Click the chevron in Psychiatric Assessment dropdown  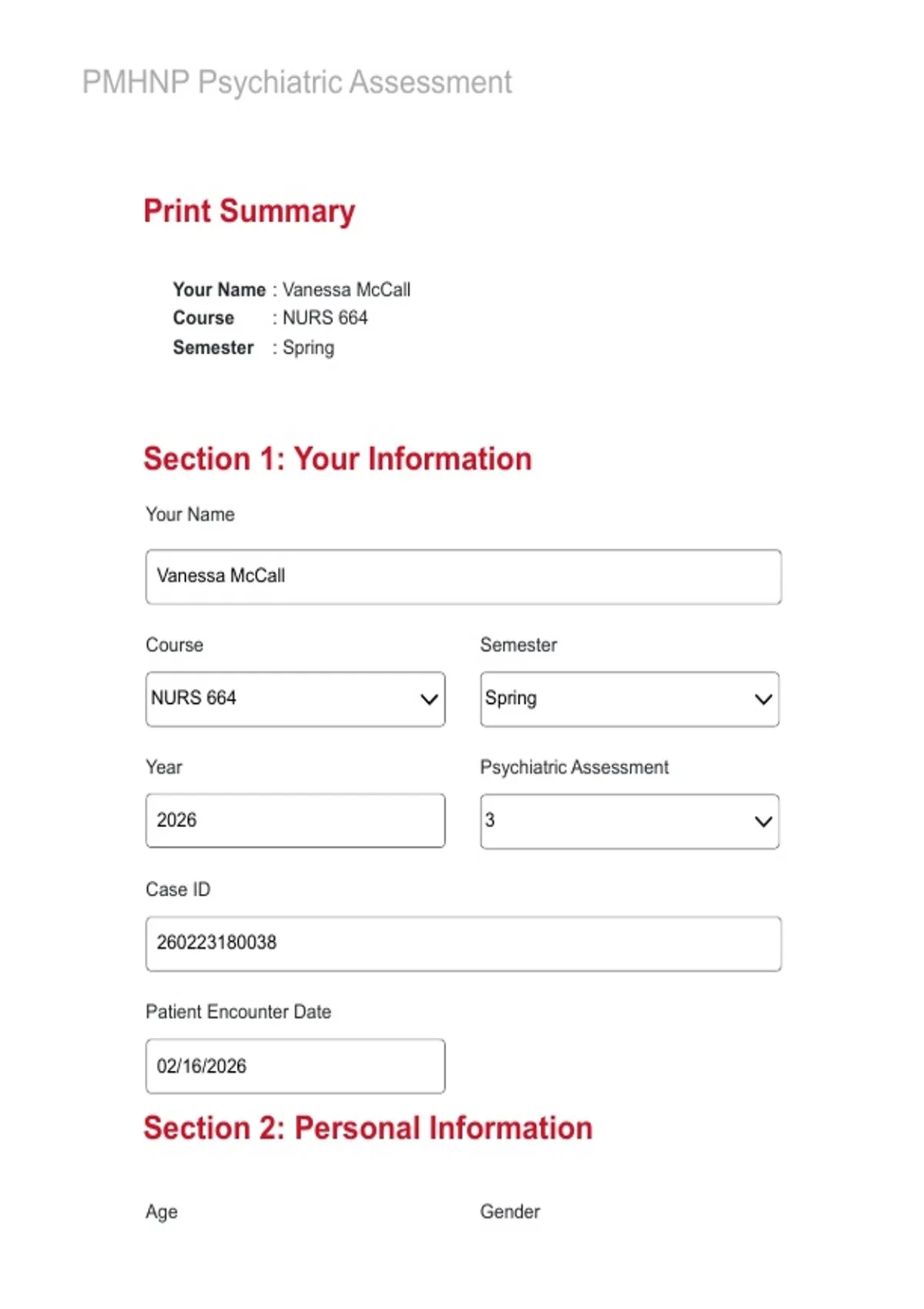(763, 822)
